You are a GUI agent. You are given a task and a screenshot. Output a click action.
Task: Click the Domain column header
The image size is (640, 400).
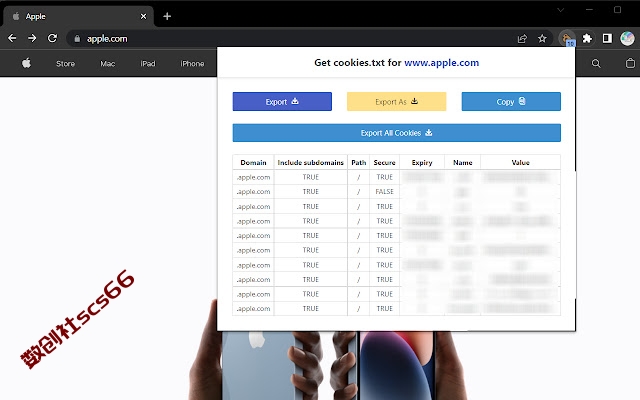pos(253,162)
